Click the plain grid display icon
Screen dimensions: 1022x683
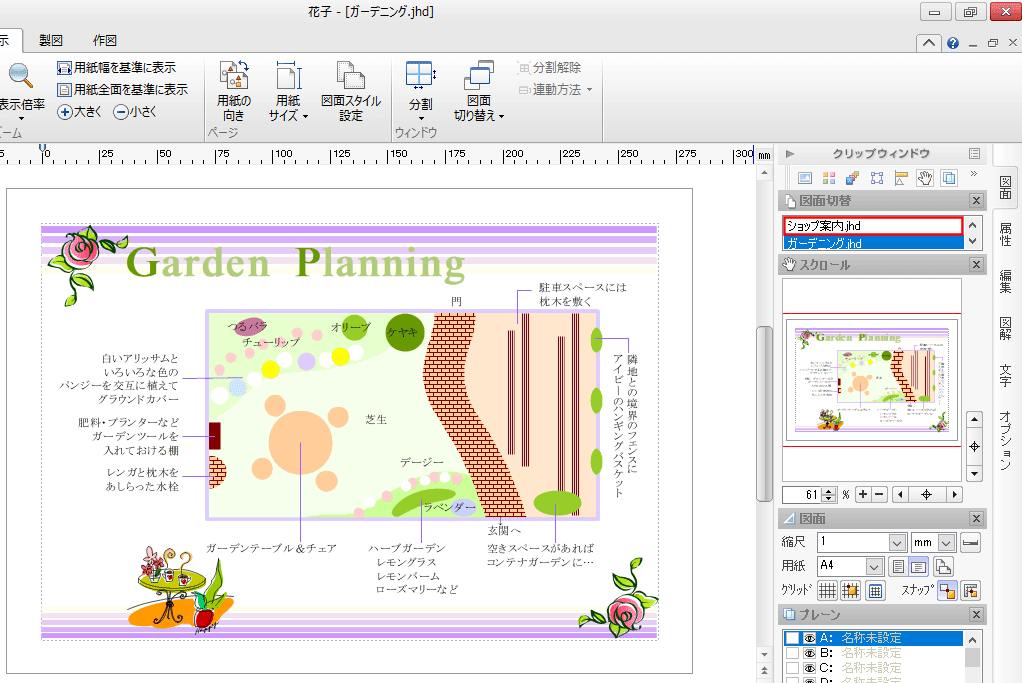pos(827,590)
